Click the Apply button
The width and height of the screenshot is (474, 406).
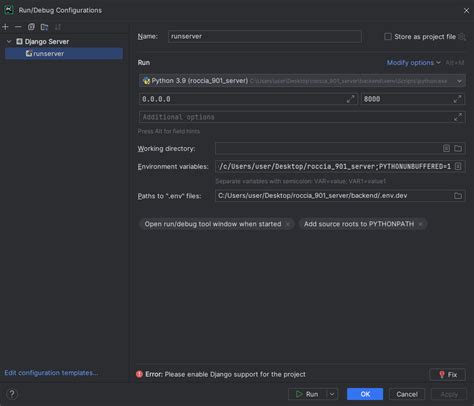449,394
